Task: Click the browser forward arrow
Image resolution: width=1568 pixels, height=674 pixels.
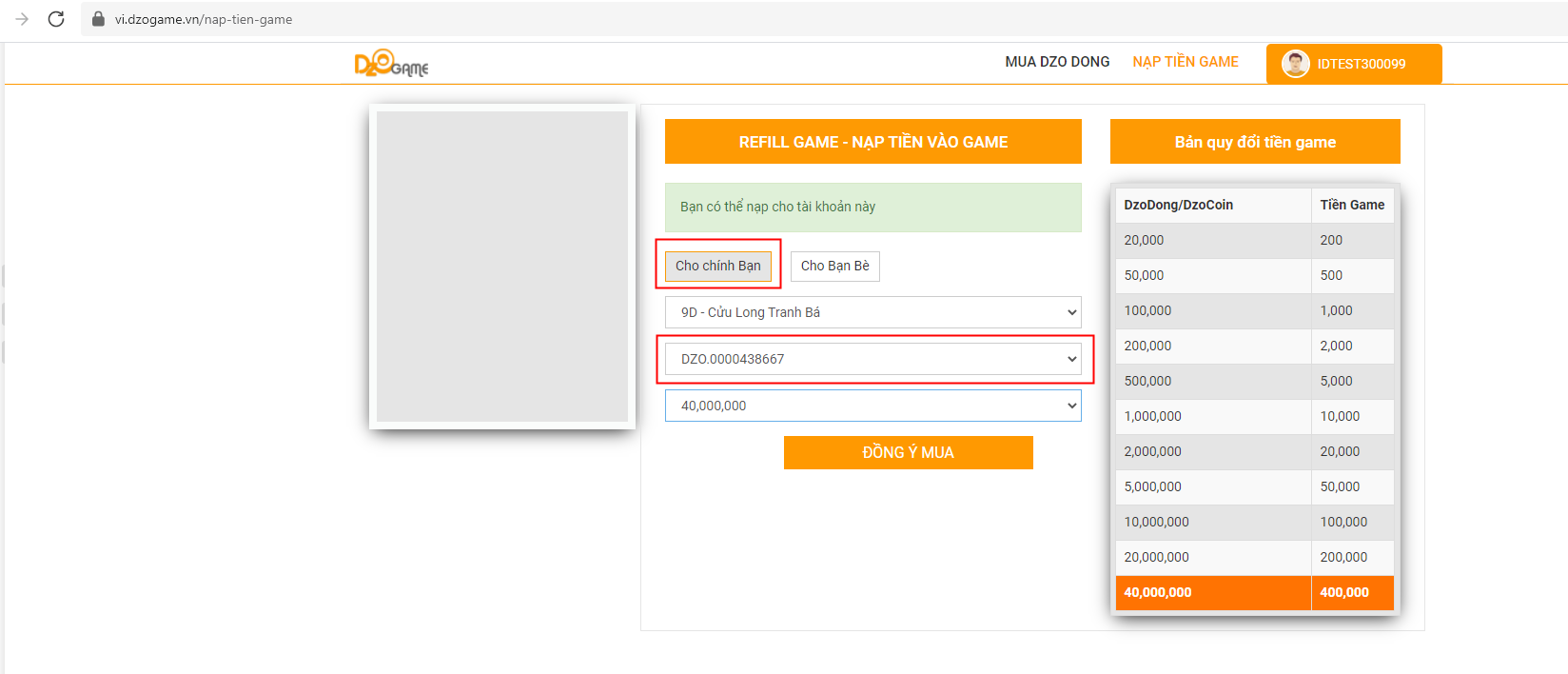Action: [22, 19]
